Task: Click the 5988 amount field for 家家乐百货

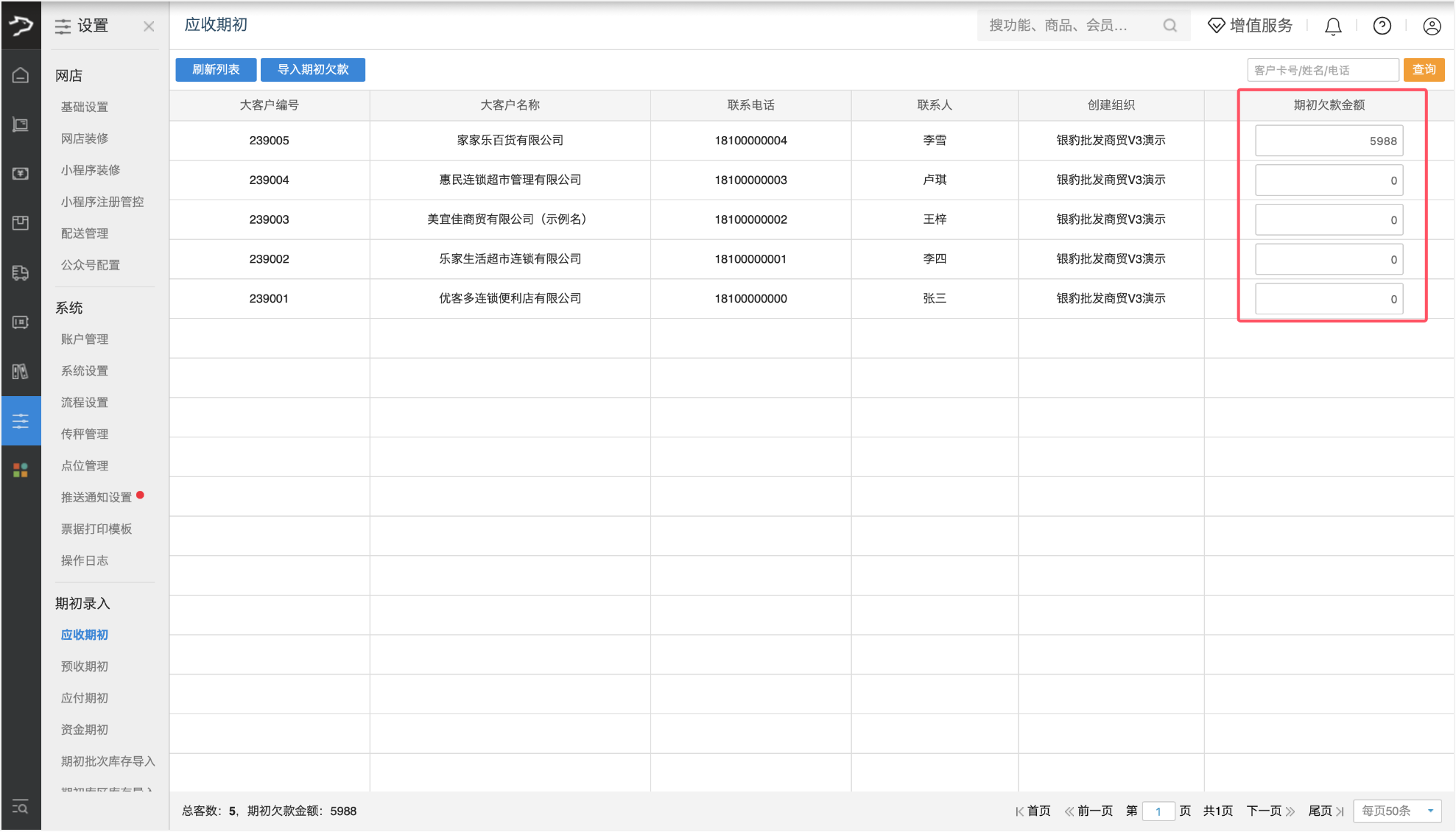Action: pyautogui.click(x=1329, y=140)
